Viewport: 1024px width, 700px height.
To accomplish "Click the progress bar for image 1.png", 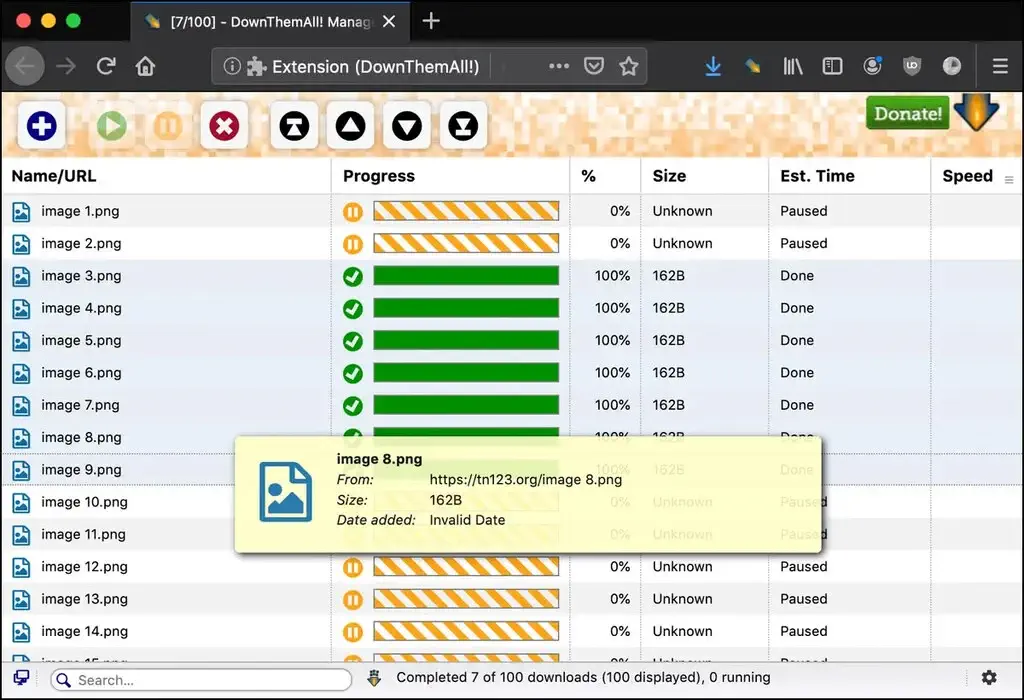I will click(465, 211).
